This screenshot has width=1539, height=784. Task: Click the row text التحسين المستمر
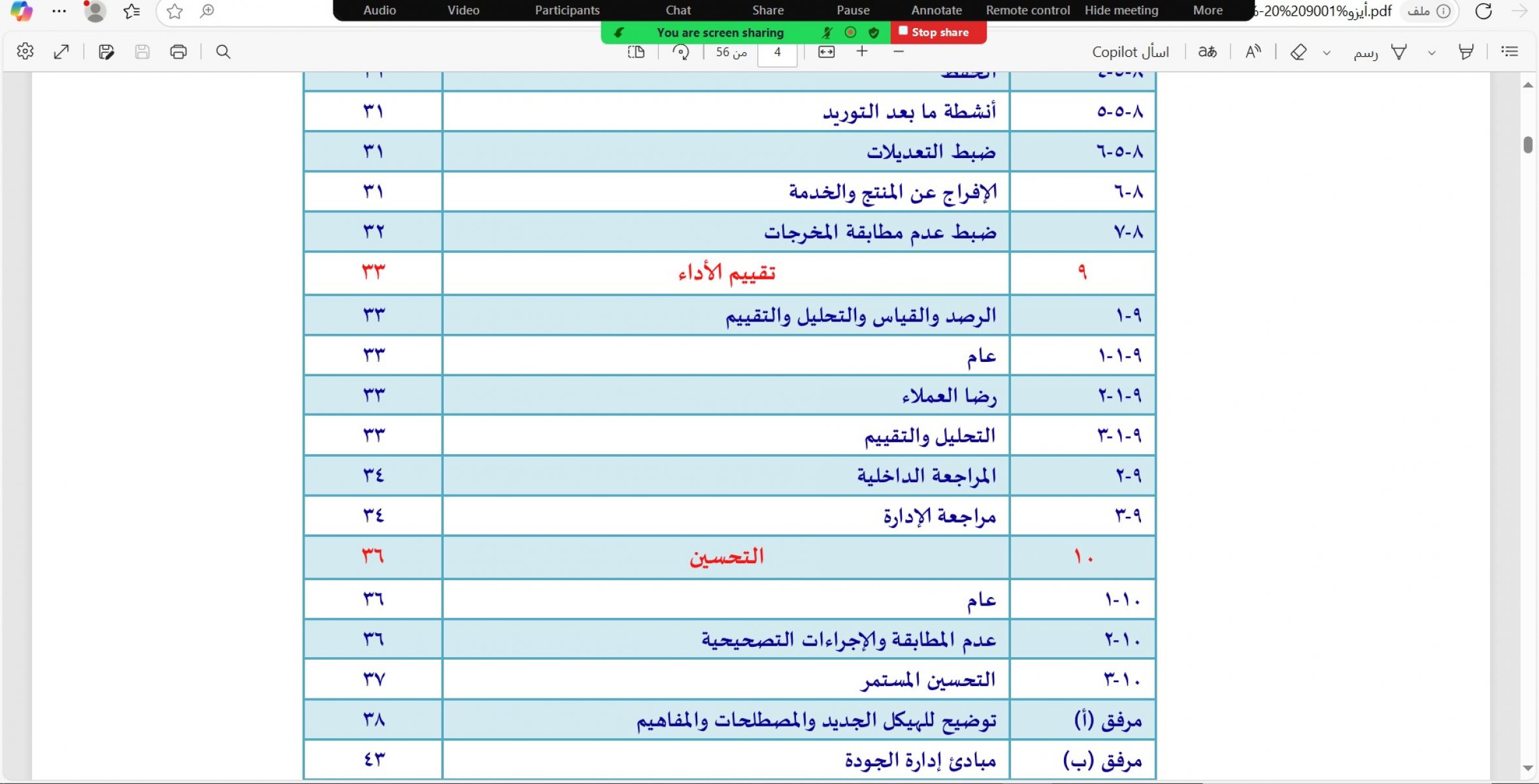point(928,680)
